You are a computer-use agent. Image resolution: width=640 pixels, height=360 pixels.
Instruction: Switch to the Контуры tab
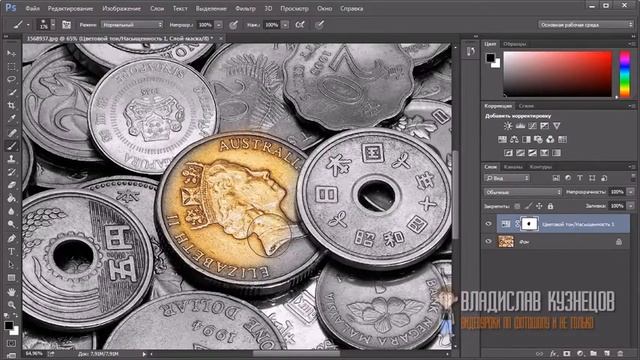(540, 167)
